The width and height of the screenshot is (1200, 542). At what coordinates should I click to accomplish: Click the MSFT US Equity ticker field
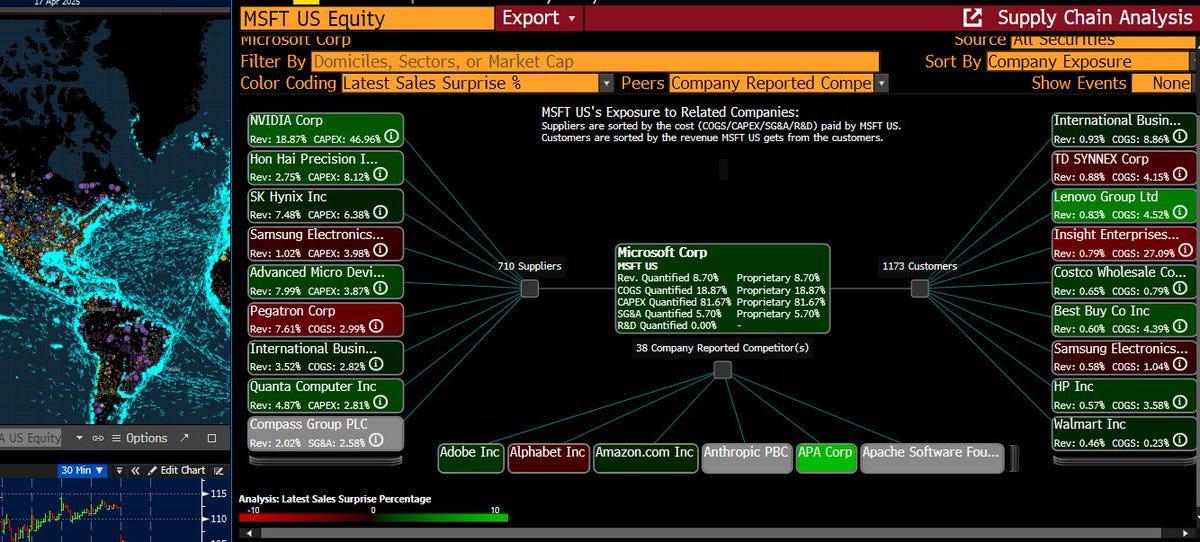[x=367, y=18]
